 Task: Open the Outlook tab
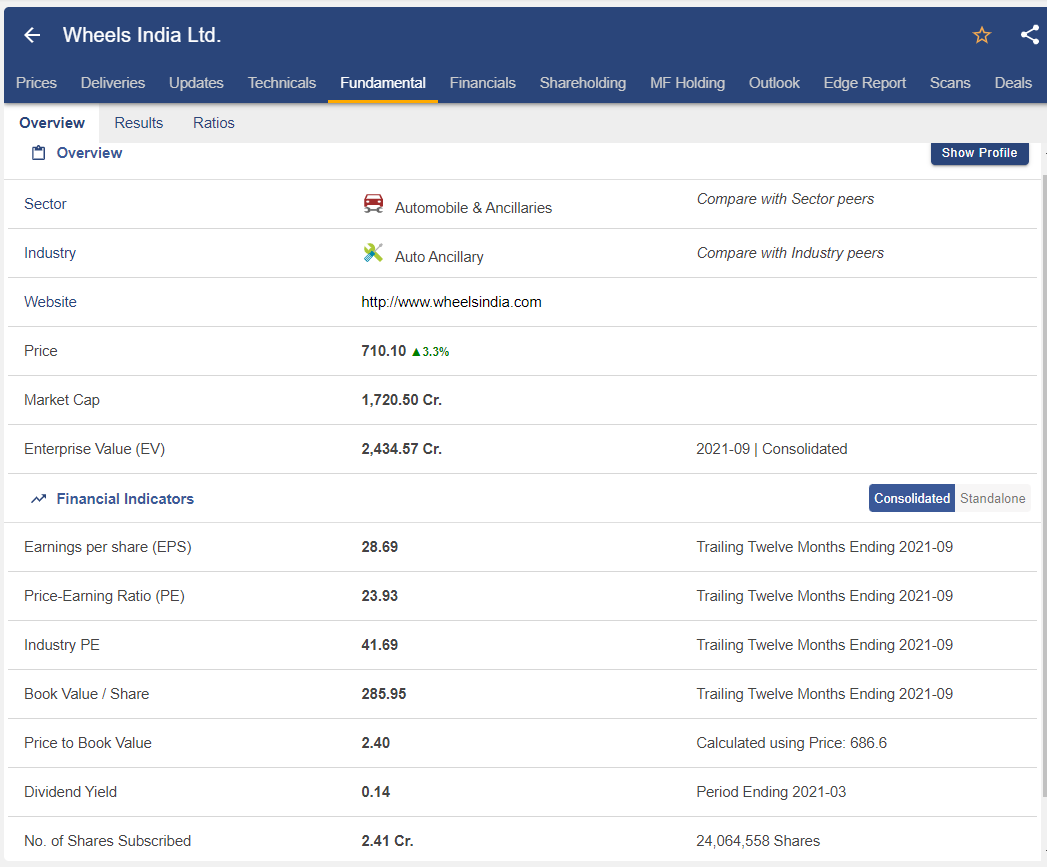pyautogui.click(x=774, y=83)
